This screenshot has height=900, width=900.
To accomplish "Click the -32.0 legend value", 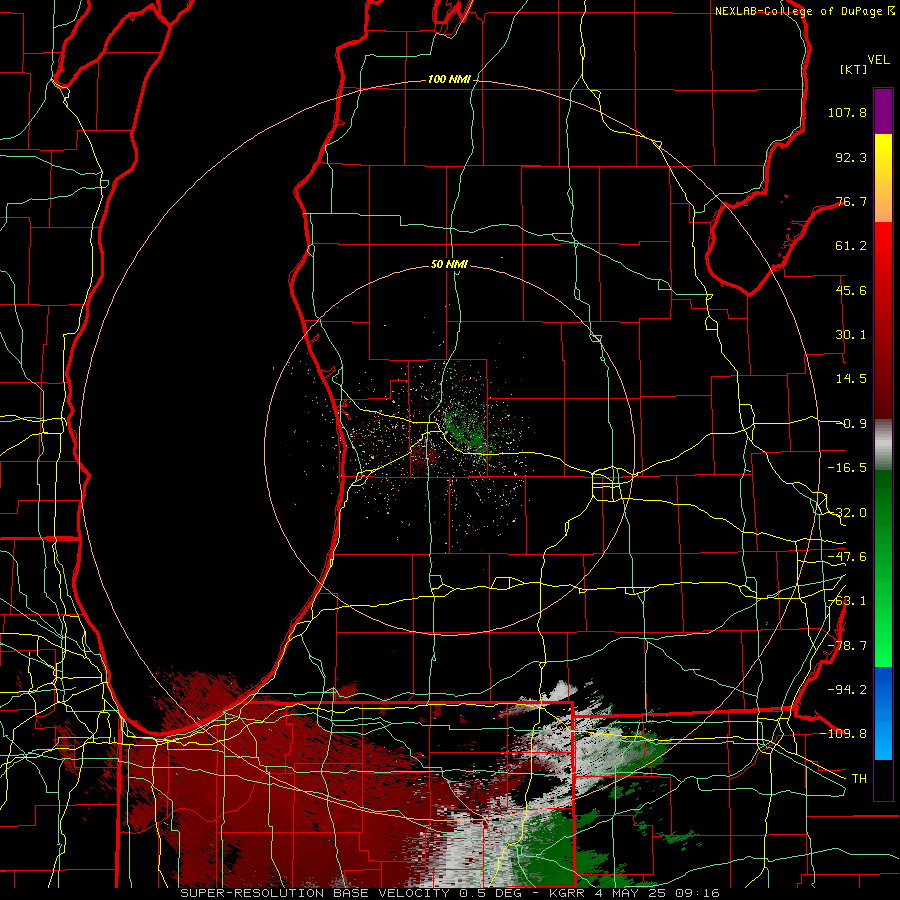I will (847, 513).
